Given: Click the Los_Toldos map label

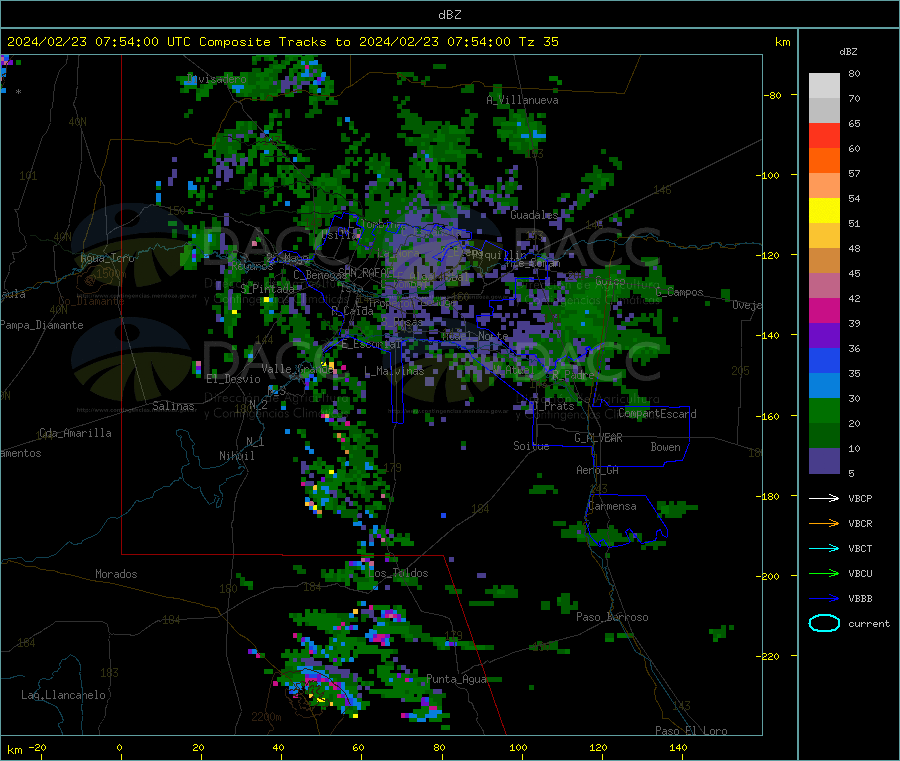Looking at the screenshot, I should tap(398, 573).
